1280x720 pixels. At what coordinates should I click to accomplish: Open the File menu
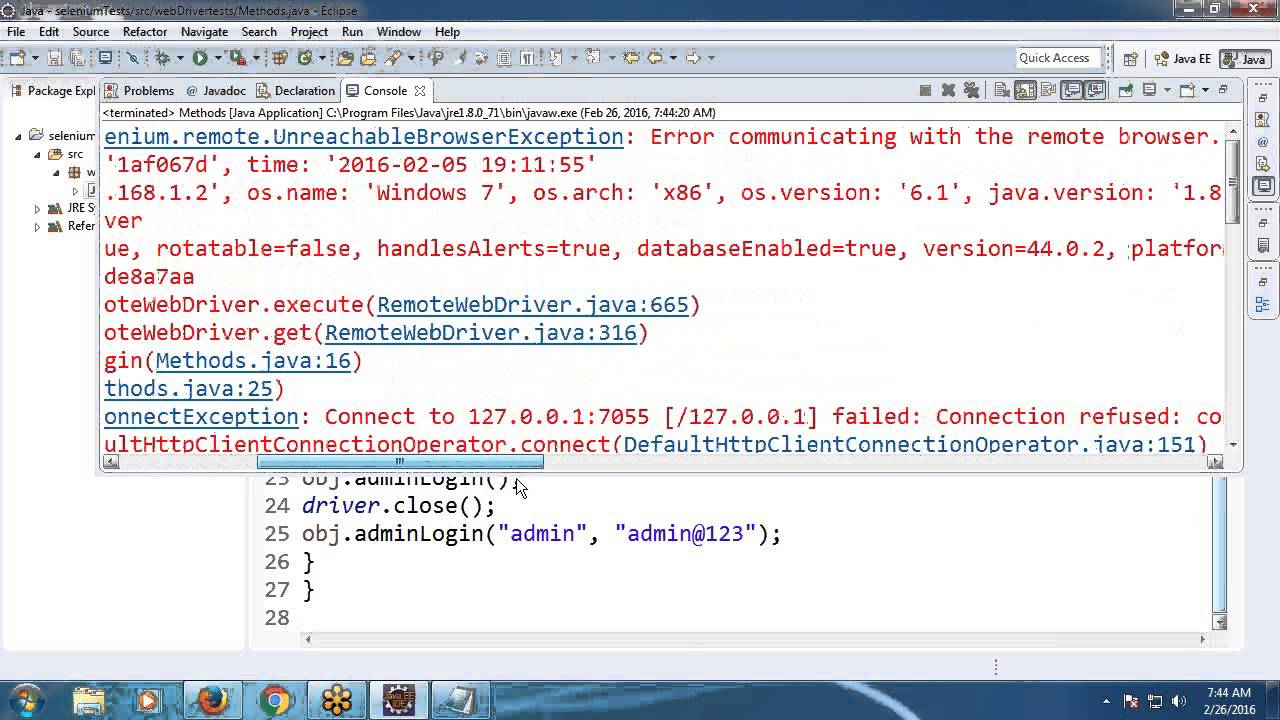click(x=16, y=32)
